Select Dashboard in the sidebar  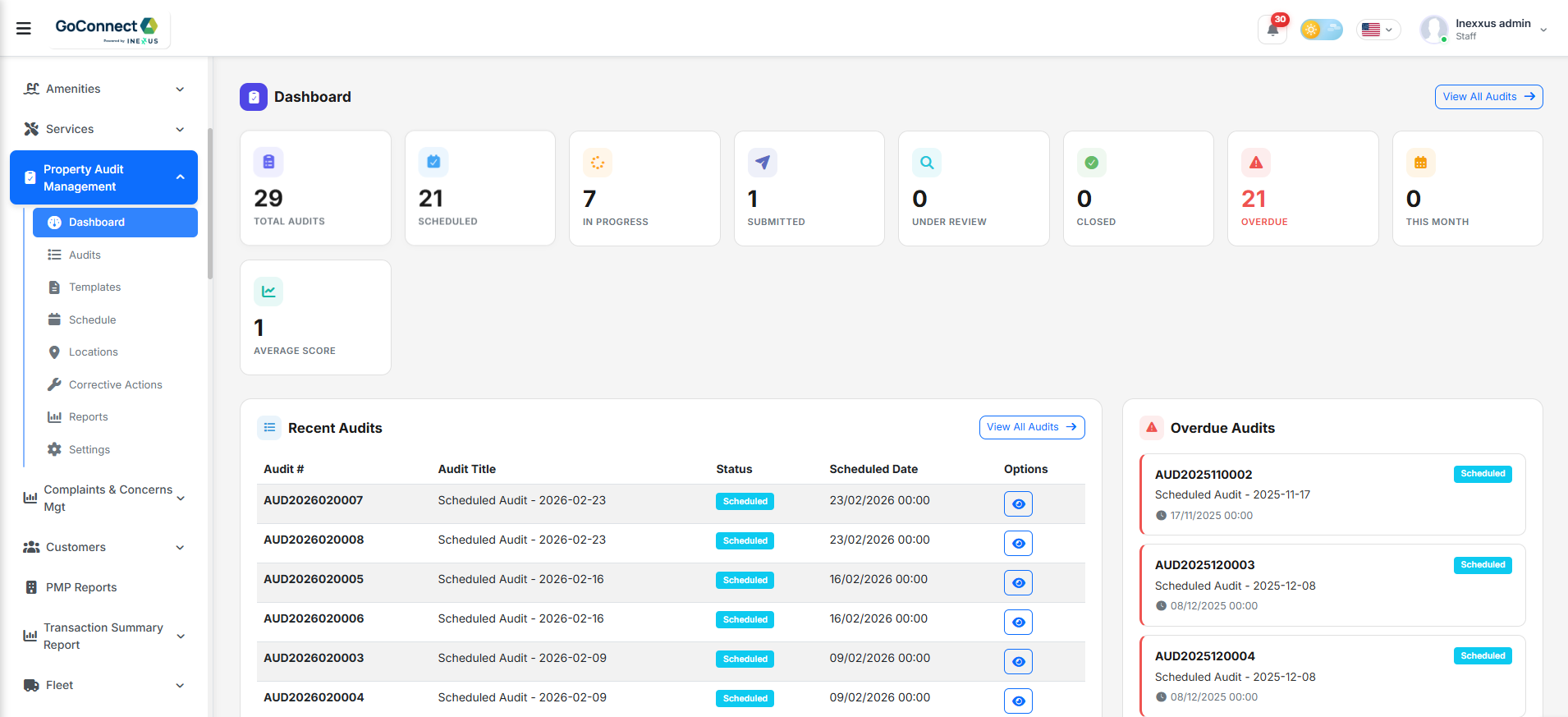point(115,223)
